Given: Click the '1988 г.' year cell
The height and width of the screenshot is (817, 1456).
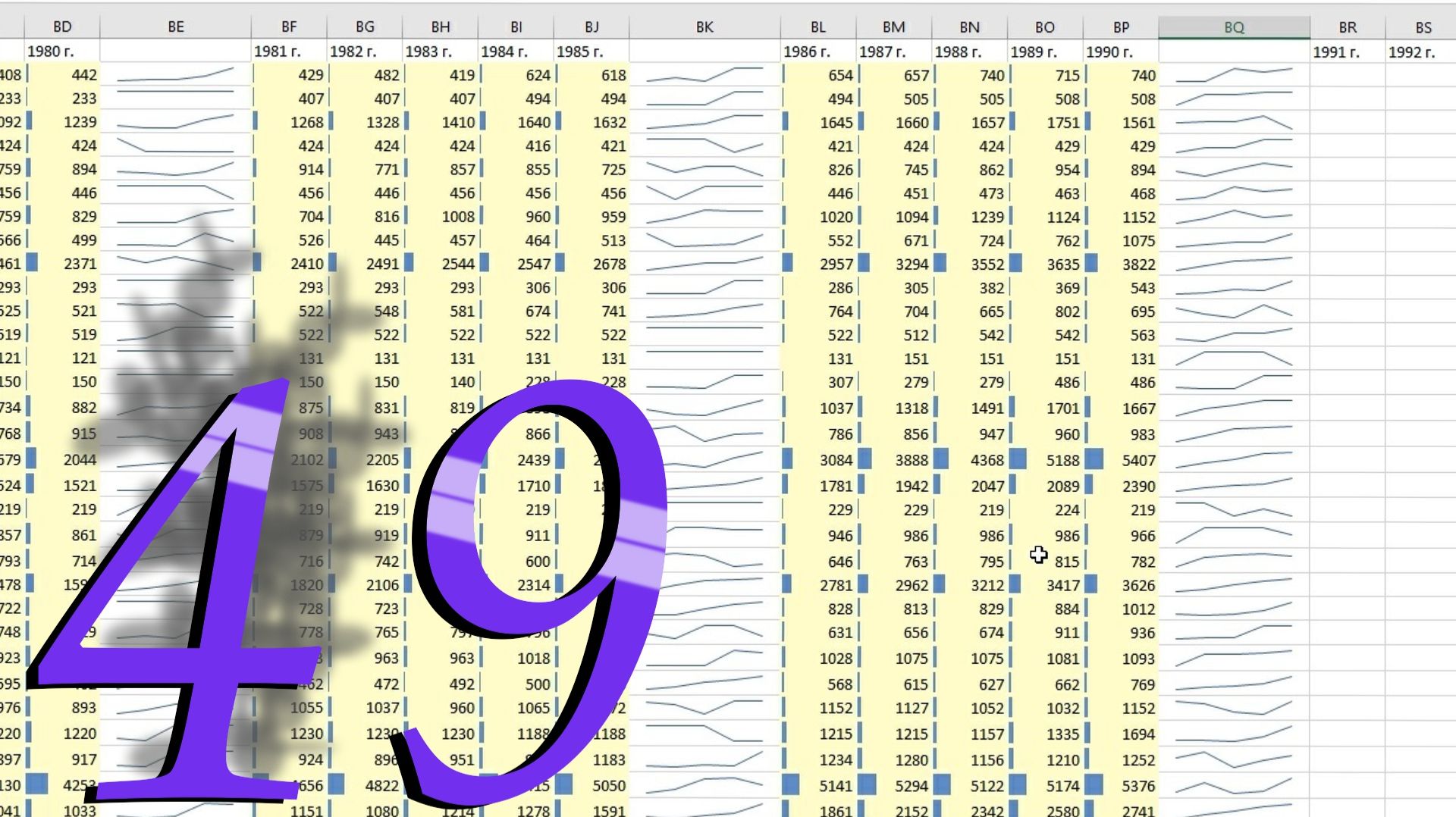Looking at the screenshot, I should pos(969,52).
